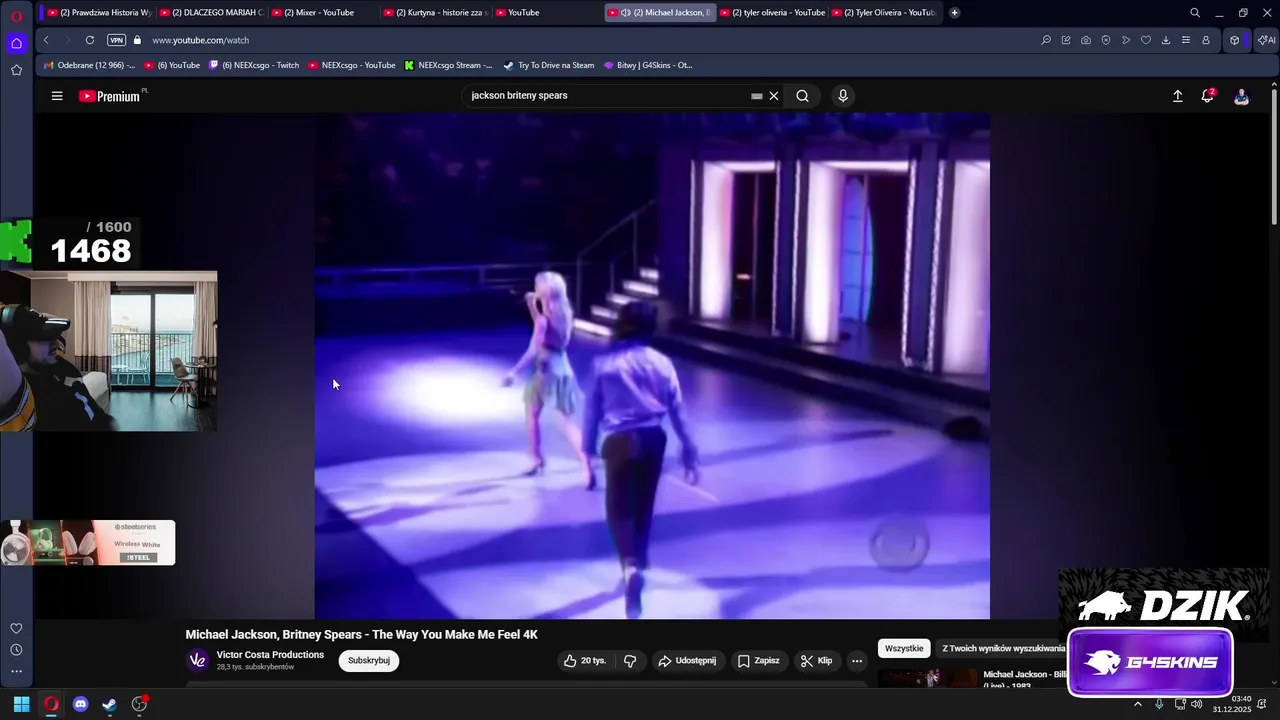Open Discord from taskbar
Screen dimensions: 1280x720
tap(80, 704)
